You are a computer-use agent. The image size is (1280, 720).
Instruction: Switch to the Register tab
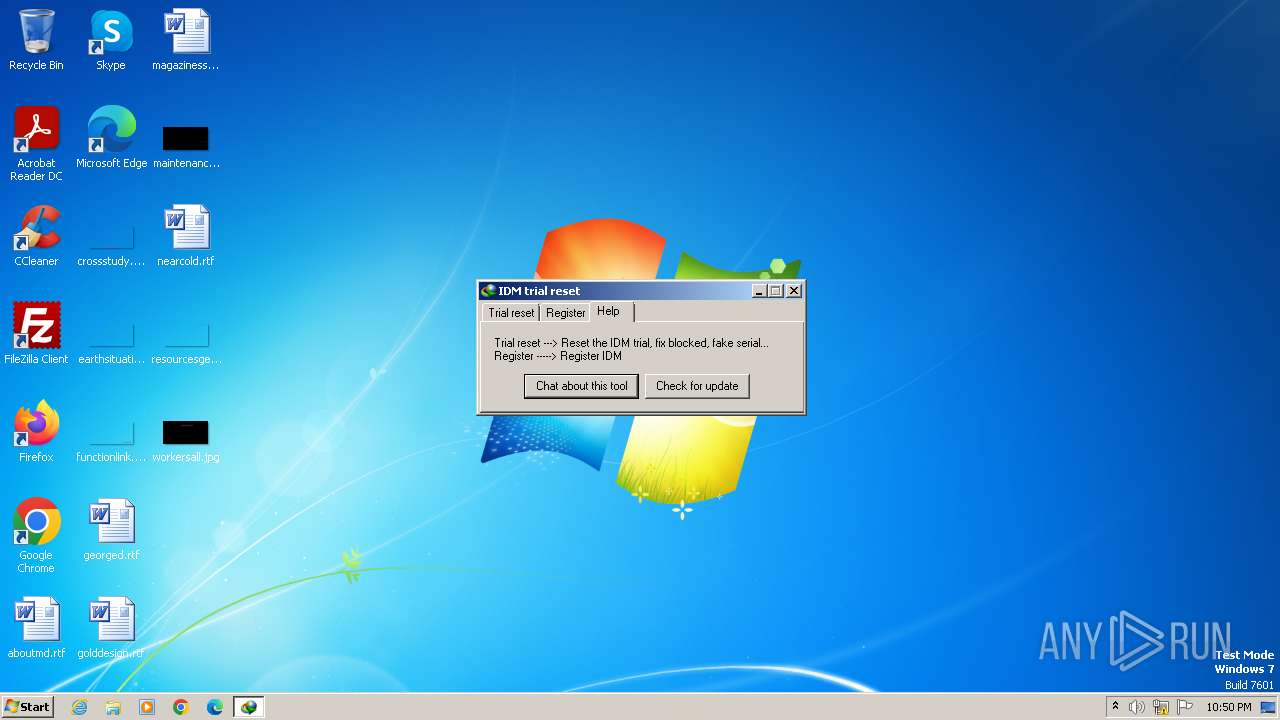click(x=565, y=313)
